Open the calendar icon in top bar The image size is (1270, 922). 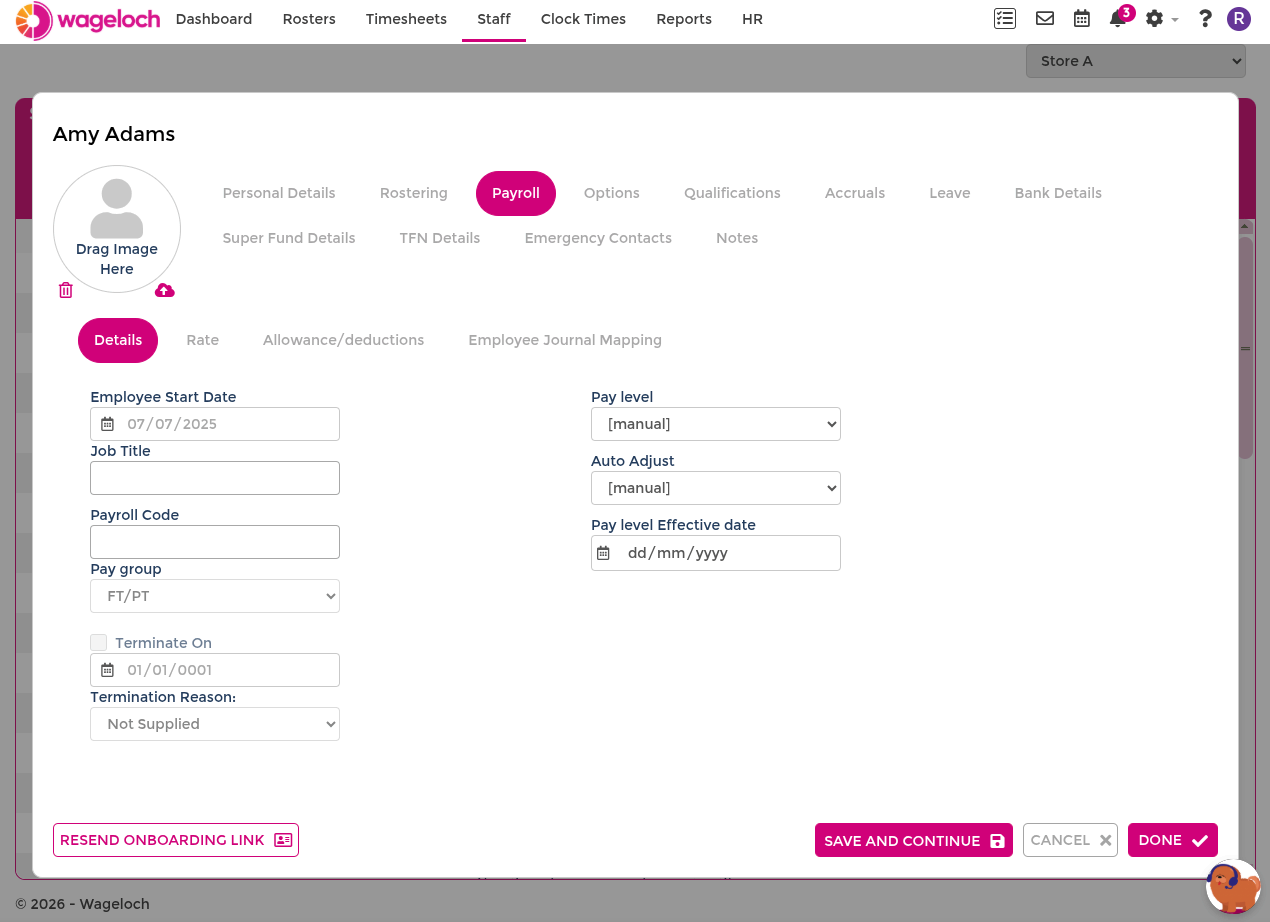click(x=1082, y=19)
